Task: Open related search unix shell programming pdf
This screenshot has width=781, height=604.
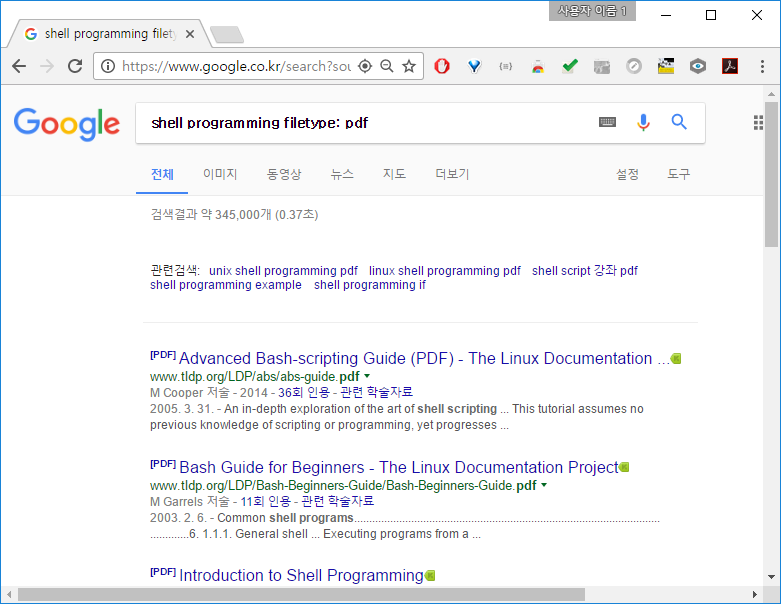Action: tap(283, 271)
